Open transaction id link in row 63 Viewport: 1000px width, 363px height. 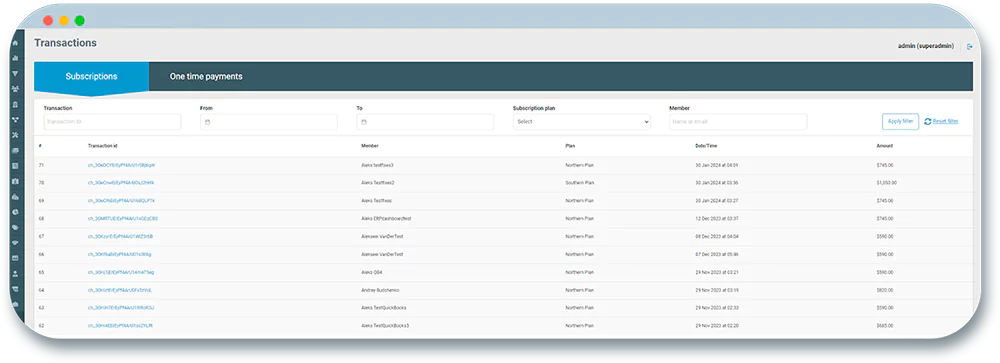pos(121,308)
